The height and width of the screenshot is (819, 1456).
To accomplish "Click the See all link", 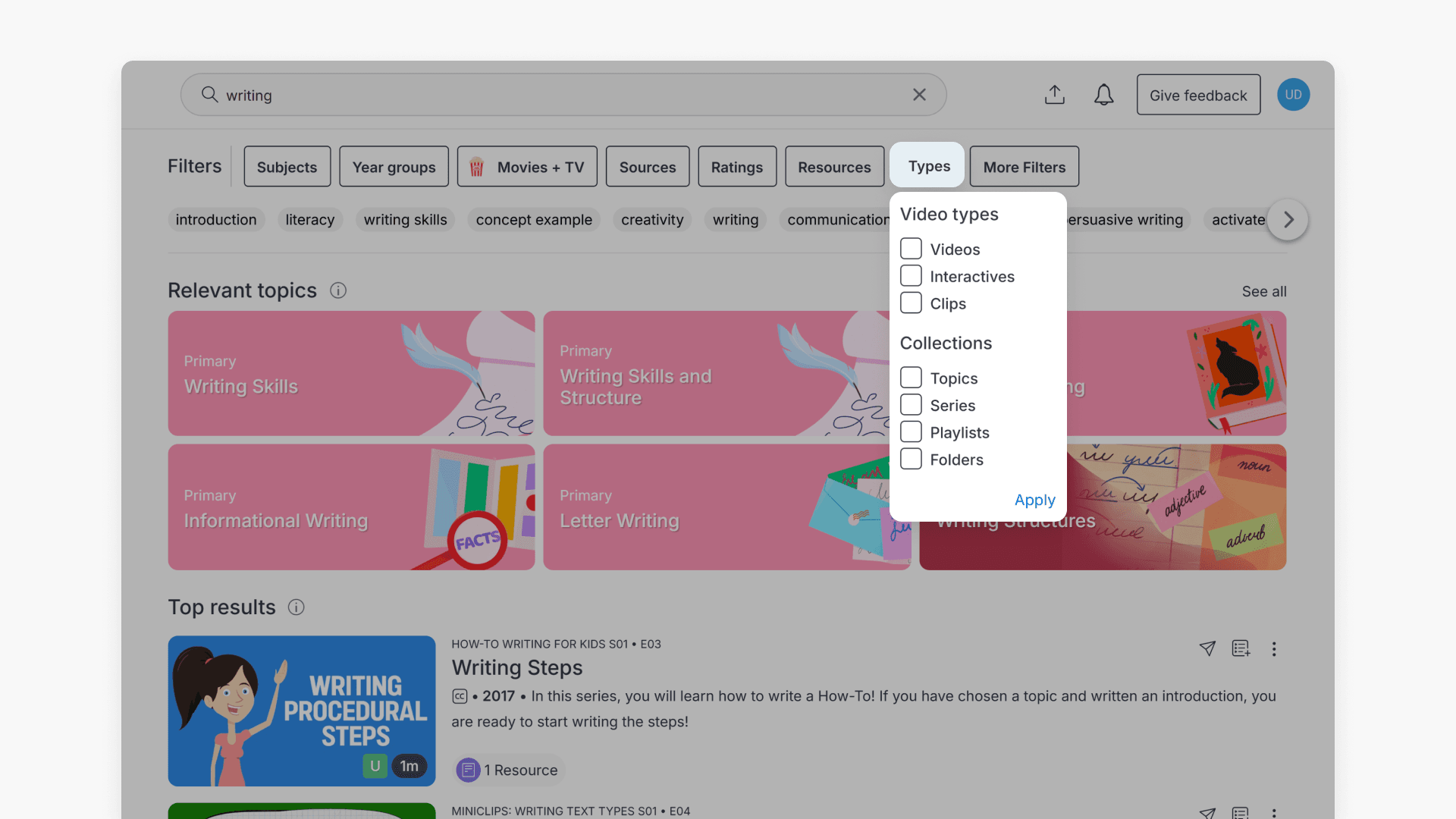I will [x=1263, y=291].
